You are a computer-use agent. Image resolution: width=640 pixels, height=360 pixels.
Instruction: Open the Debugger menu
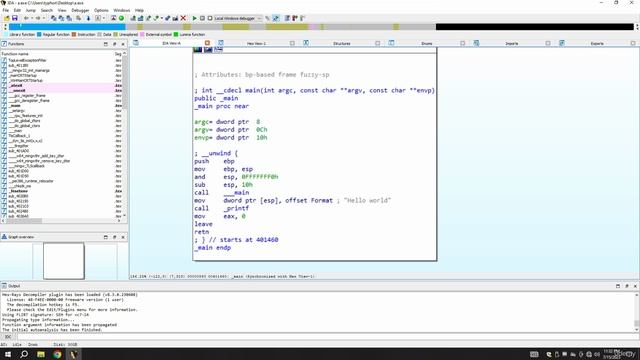click(x=80, y=10)
